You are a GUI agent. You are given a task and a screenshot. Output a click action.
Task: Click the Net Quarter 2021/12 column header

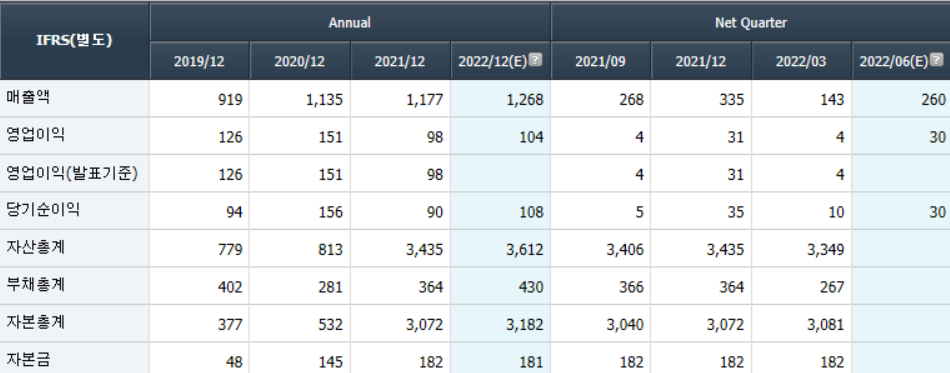point(701,61)
